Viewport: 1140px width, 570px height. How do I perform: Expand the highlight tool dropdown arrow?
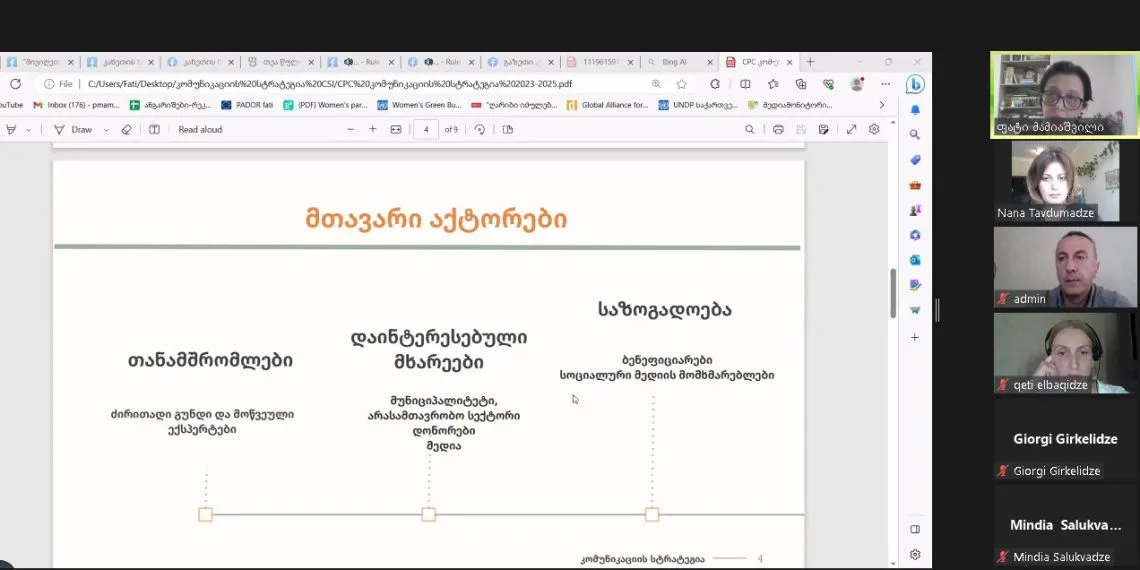click(x=28, y=129)
